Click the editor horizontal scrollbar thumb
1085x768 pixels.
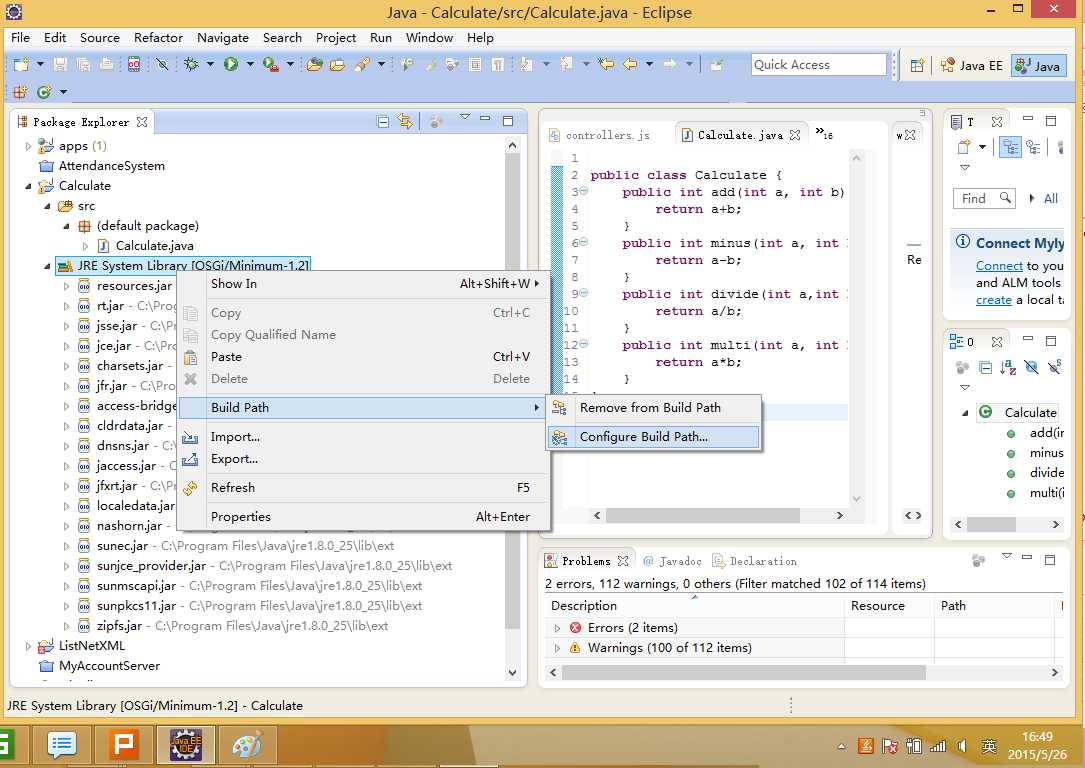(702, 515)
